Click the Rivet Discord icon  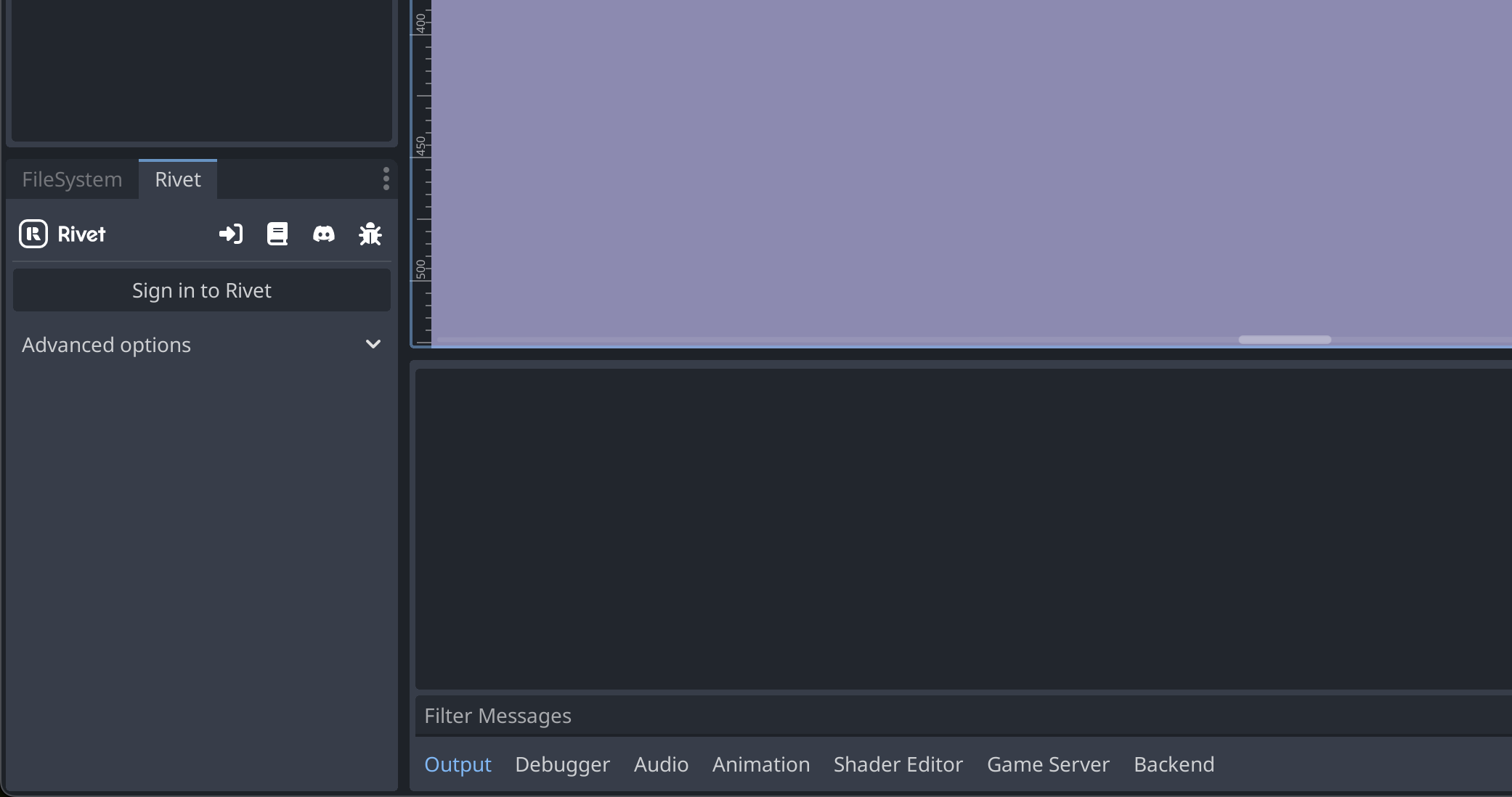pyautogui.click(x=324, y=234)
